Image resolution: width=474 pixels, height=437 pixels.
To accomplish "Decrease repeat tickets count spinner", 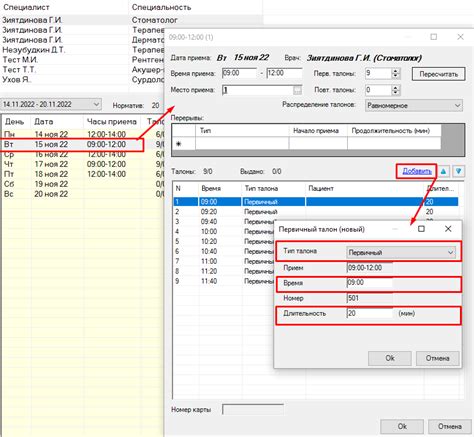I will pyautogui.click(x=396, y=93).
